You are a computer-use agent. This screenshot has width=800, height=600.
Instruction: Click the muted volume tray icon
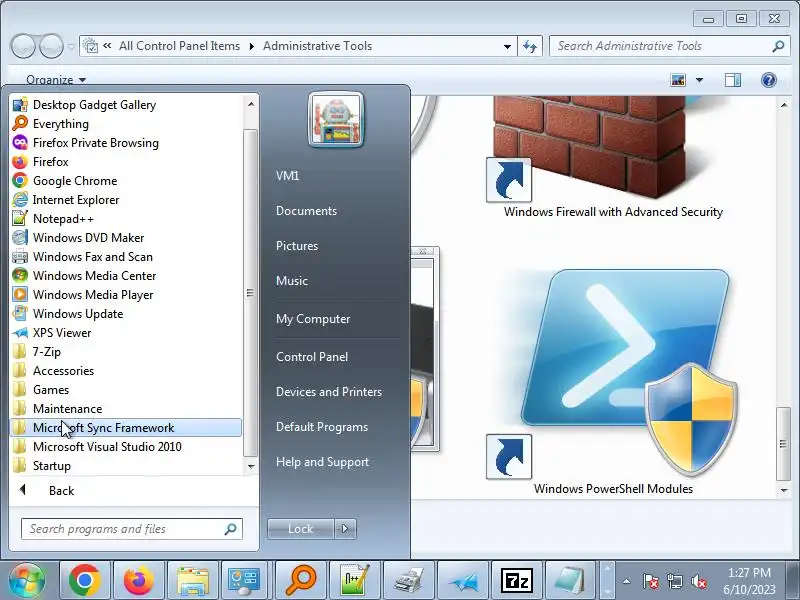tap(699, 581)
